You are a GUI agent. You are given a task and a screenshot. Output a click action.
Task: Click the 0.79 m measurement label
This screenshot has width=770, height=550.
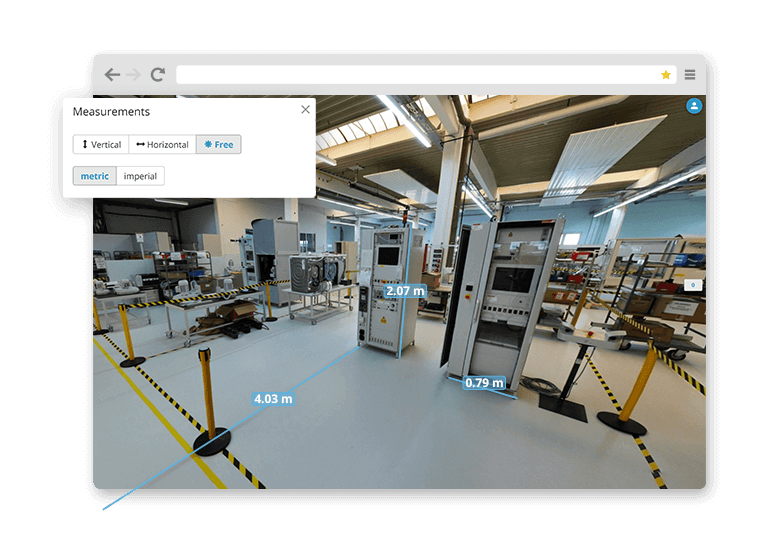pyautogui.click(x=484, y=382)
